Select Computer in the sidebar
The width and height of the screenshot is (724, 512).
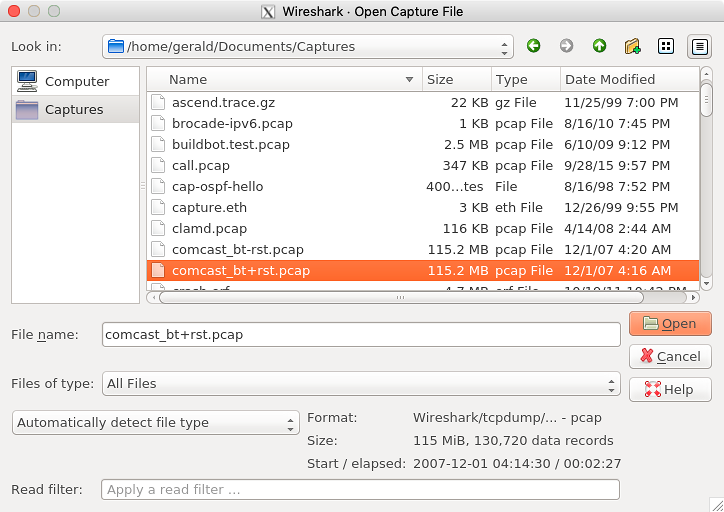tap(76, 81)
